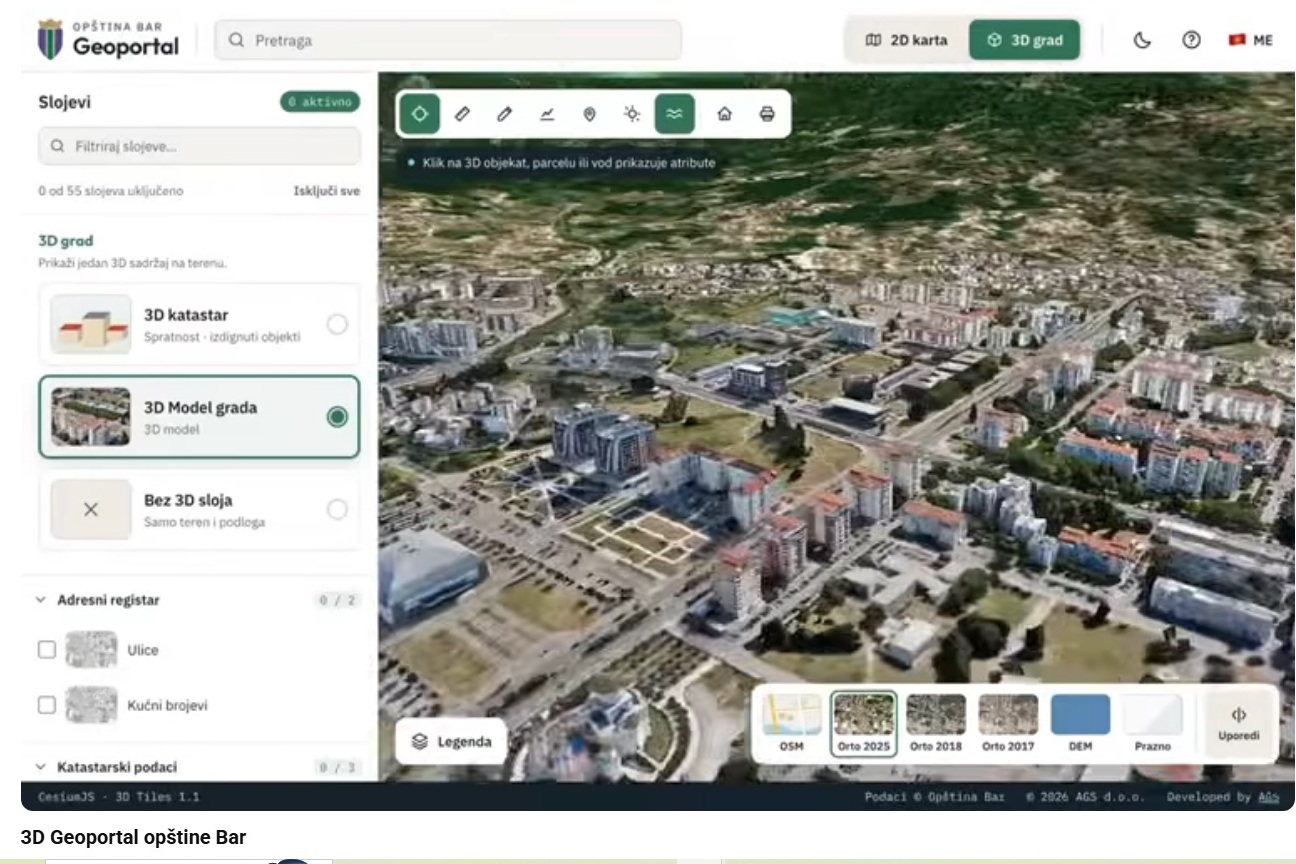
Task: Select Orto 2018 basemap
Action: (x=936, y=724)
